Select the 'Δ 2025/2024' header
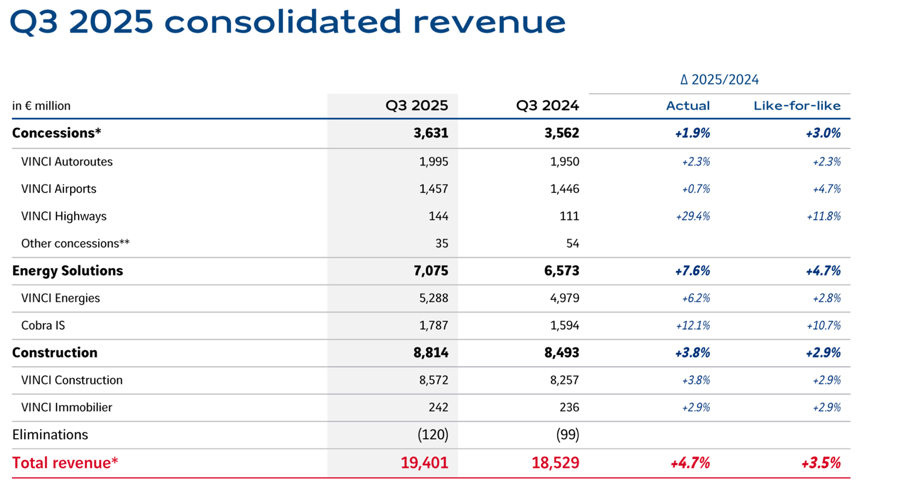The image size is (902, 490). (x=719, y=80)
